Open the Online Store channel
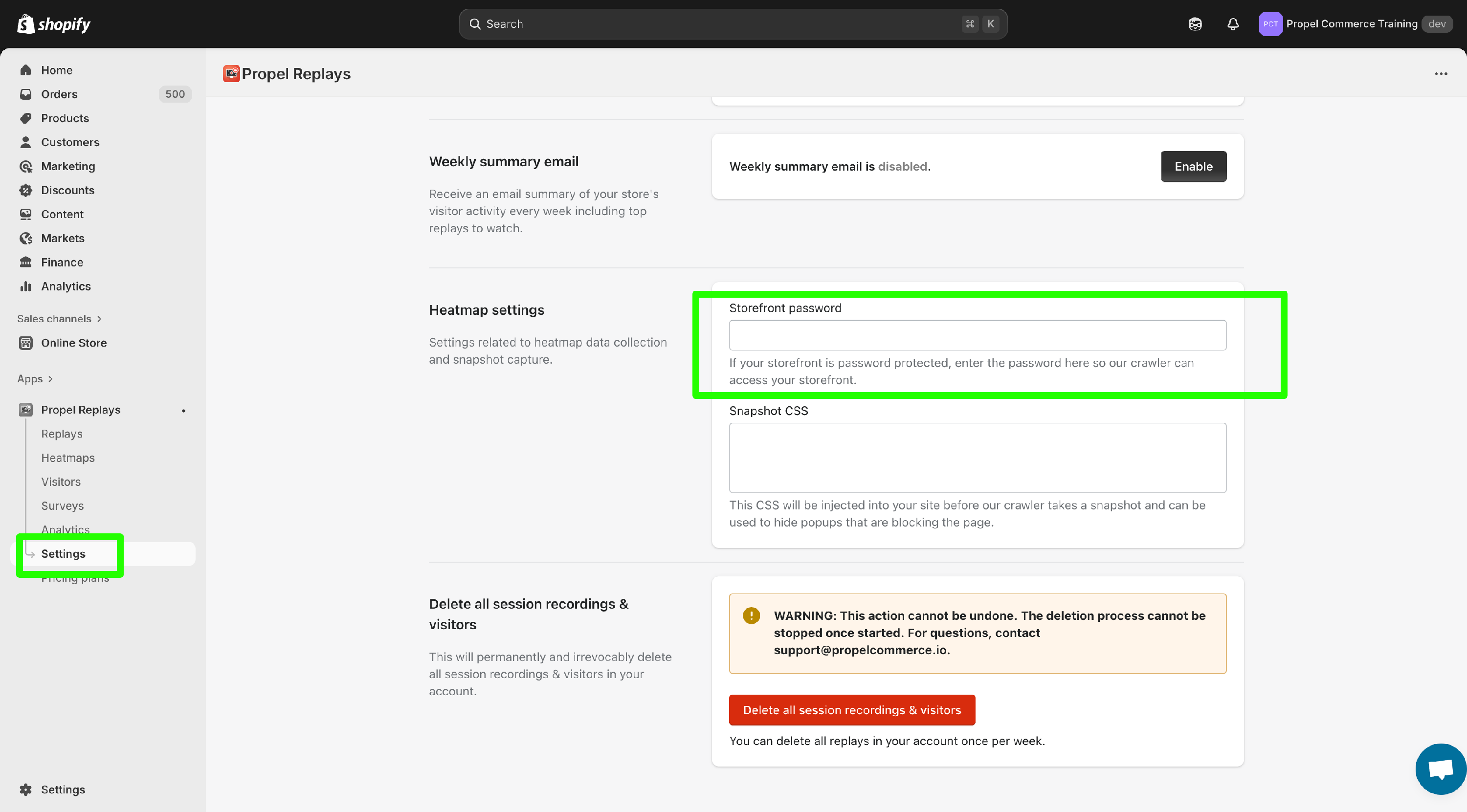The width and height of the screenshot is (1467, 812). [73, 343]
